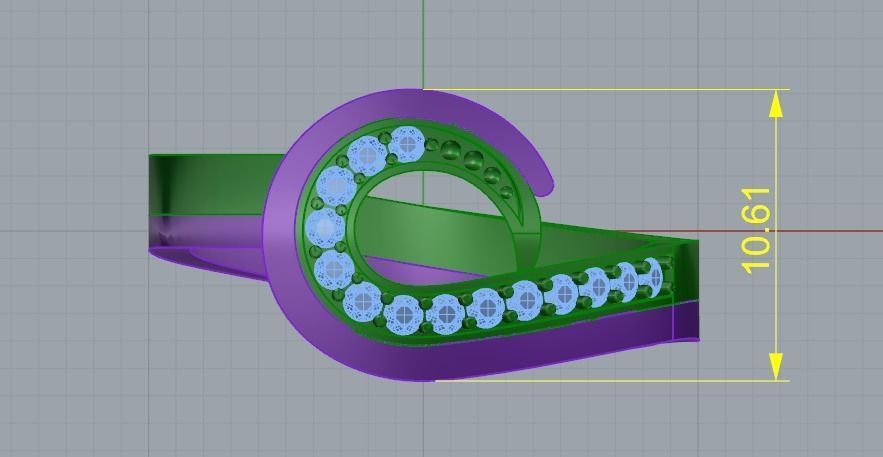The height and width of the screenshot is (457, 883).
Task: Select the green ring shank on the left
Action: click(x=216, y=185)
